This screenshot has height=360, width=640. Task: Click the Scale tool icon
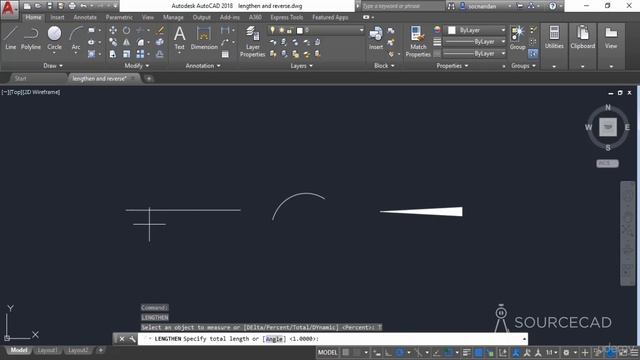point(127,54)
